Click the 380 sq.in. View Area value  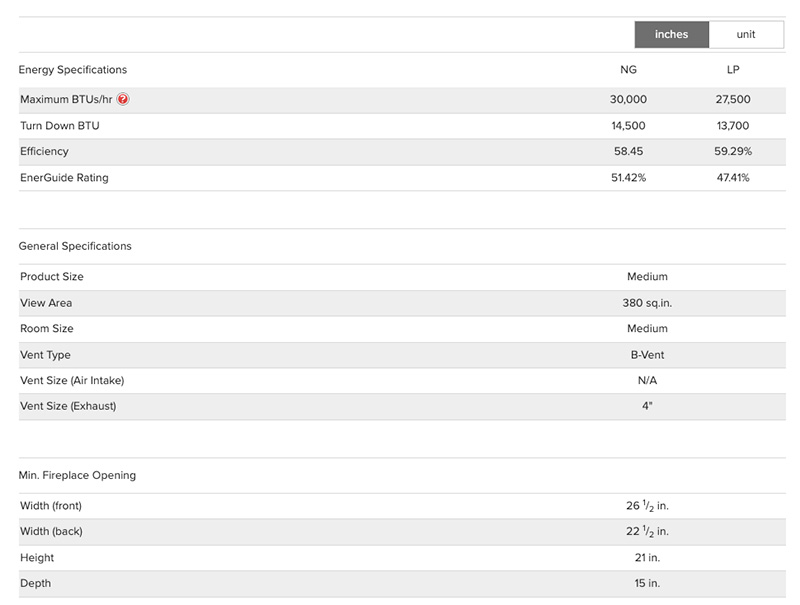pyautogui.click(x=647, y=303)
